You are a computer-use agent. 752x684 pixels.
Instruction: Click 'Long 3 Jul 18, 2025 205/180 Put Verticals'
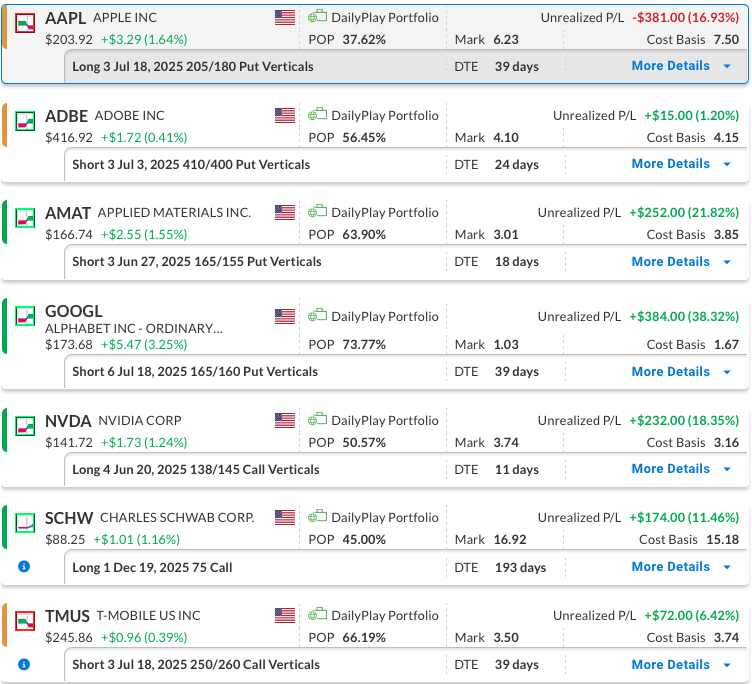point(193,67)
